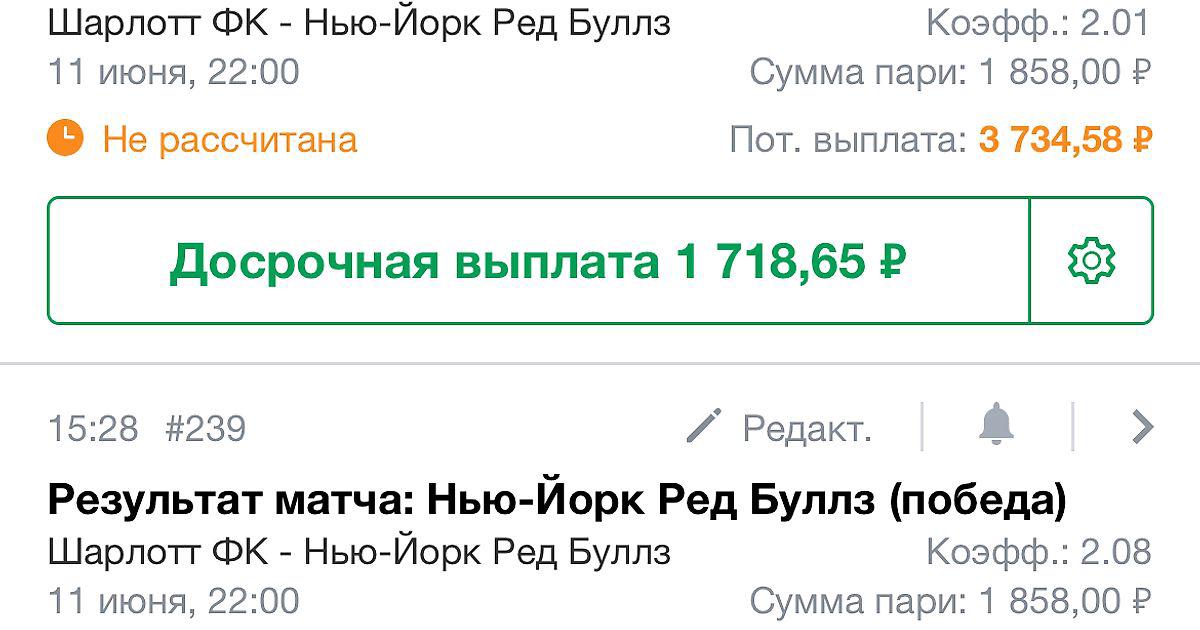
Task: Tap lower bet amount Сумма пари 1 858,00 ₽
Action: [950, 601]
